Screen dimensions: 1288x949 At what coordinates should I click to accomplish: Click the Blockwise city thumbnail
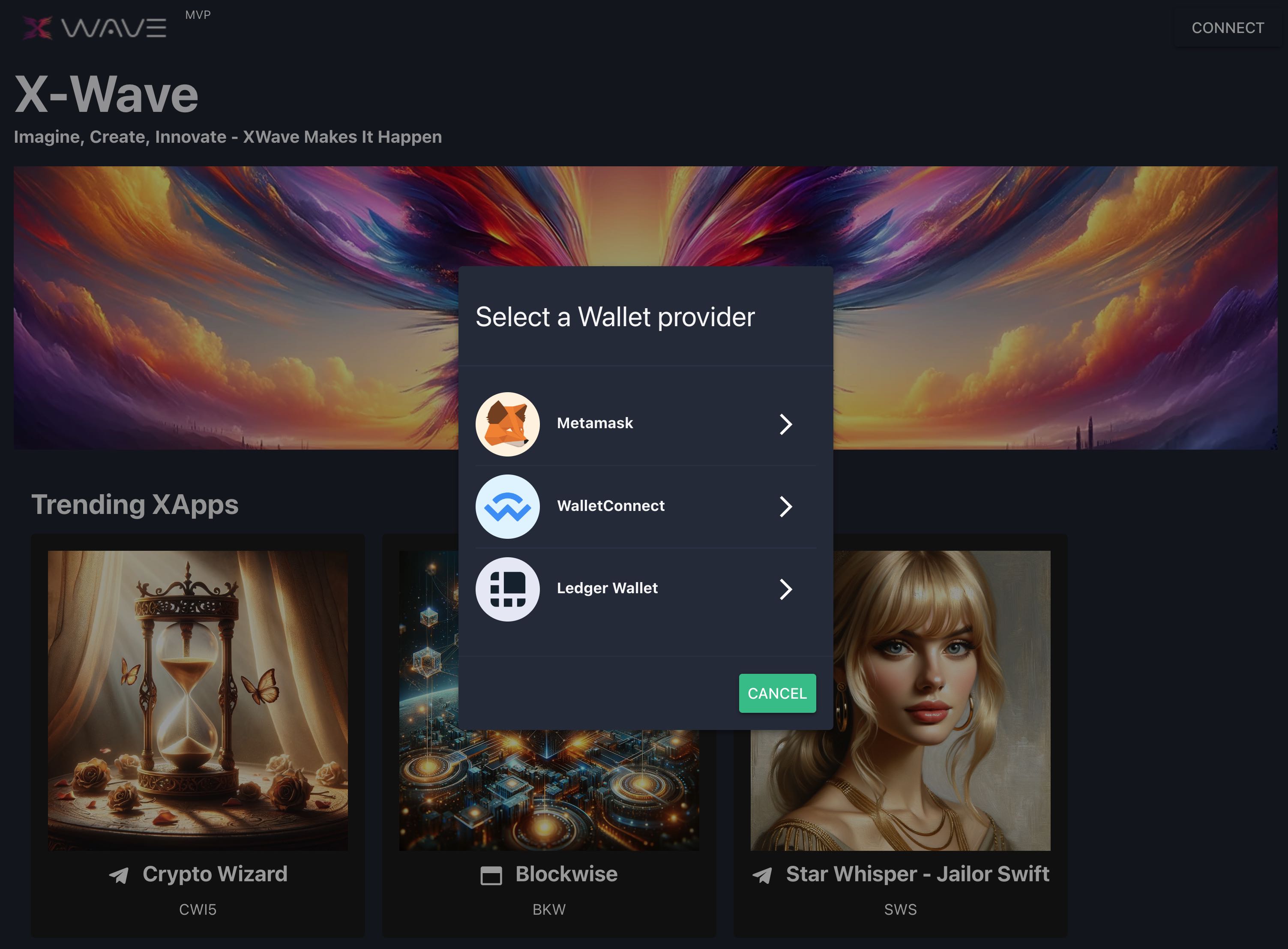click(549, 790)
